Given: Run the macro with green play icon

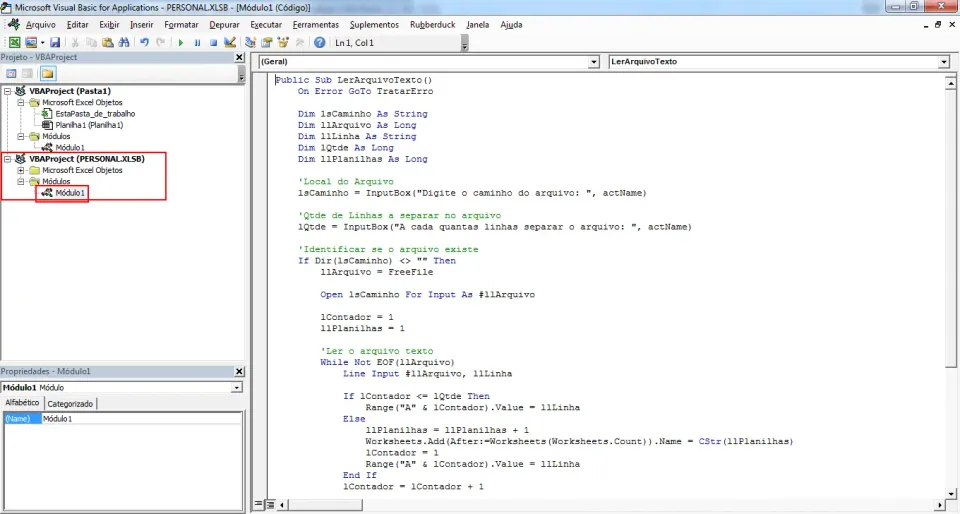Looking at the screenshot, I should (x=181, y=42).
